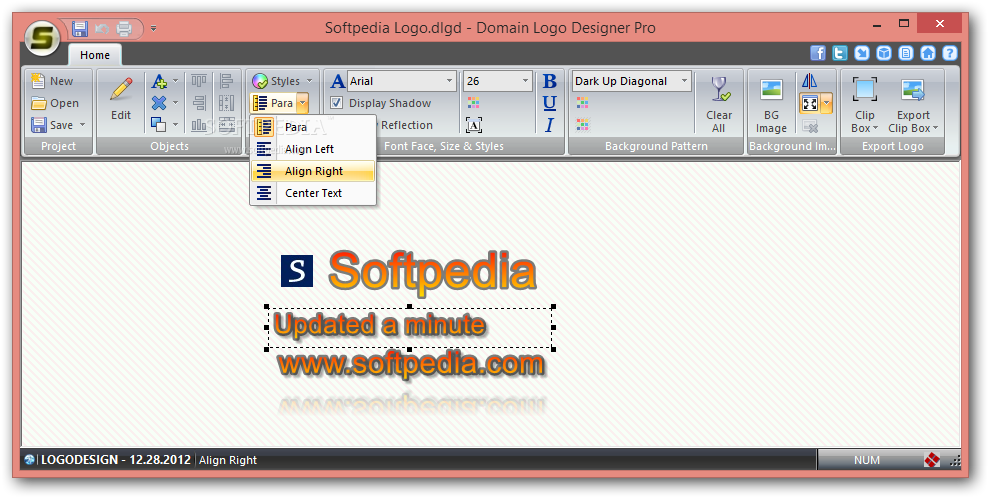Click the align tops icon
Screen dimensions: 989x498
point(199,81)
